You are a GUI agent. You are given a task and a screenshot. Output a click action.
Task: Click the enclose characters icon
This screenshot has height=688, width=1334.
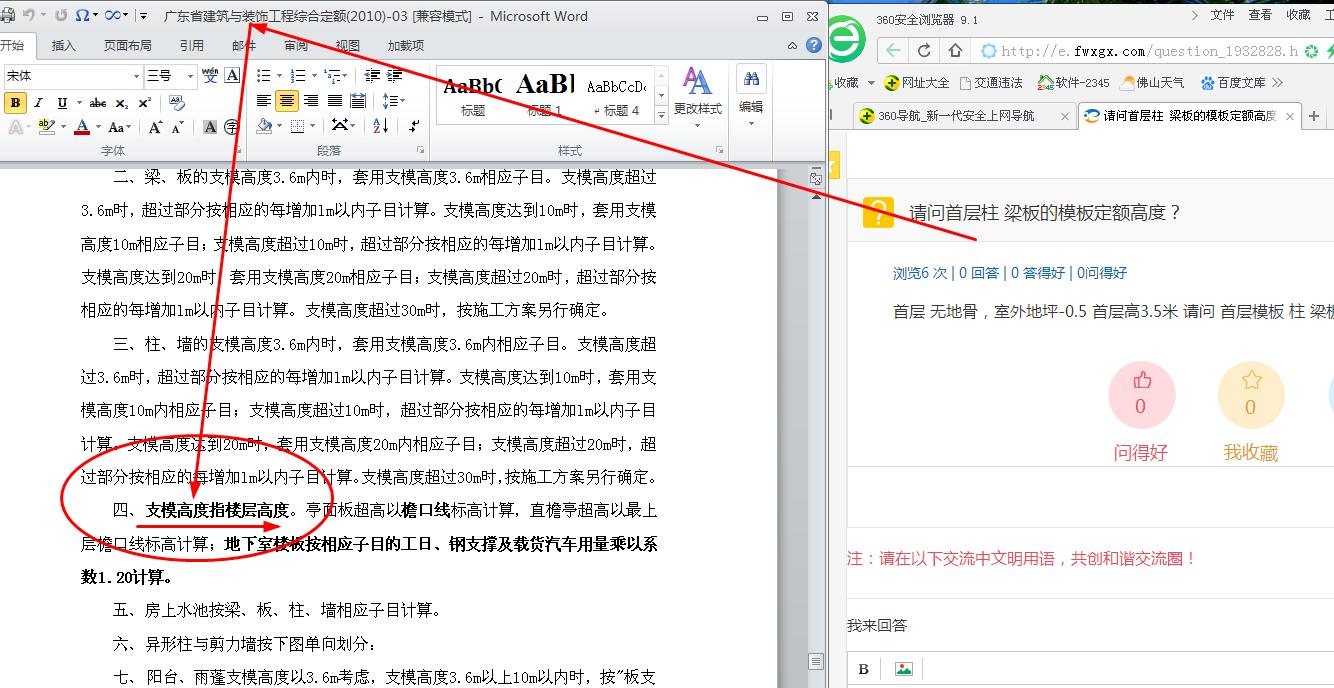point(232,127)
